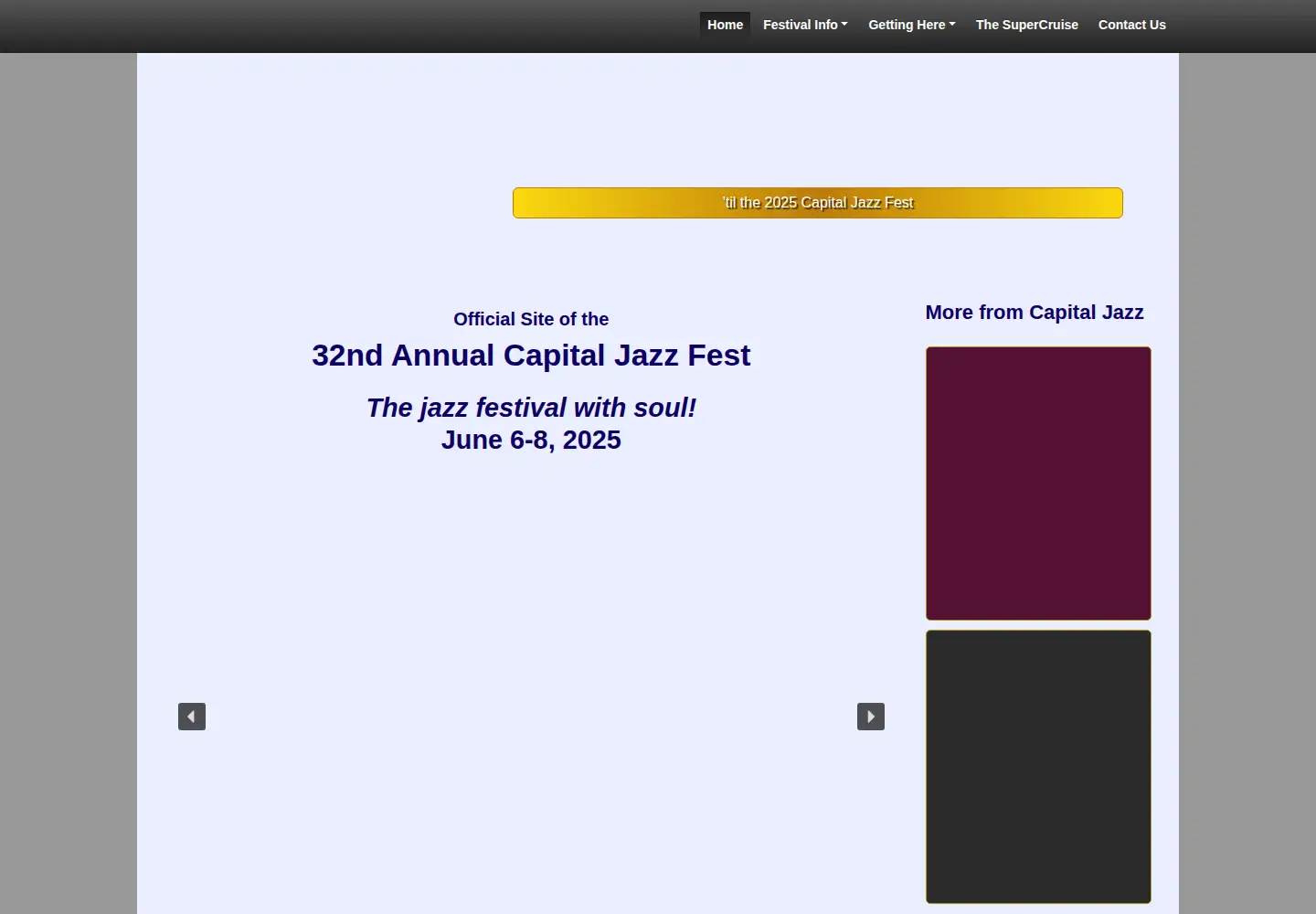Open the maroon promo card
The width and height of the screenshot is (1316, 914).
1038,484
